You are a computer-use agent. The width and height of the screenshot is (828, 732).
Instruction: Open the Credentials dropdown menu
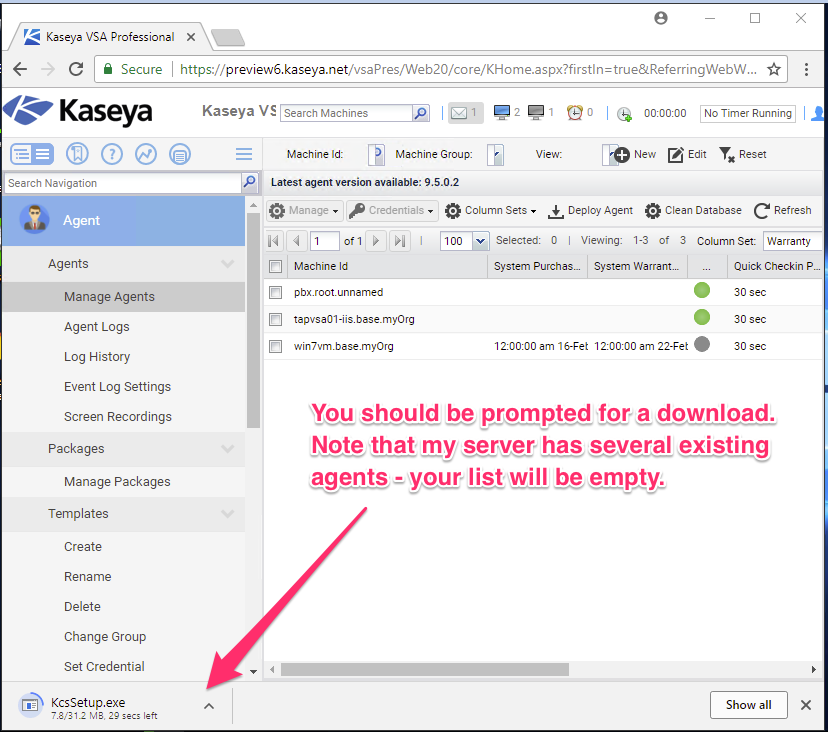[x=391, y=211]
